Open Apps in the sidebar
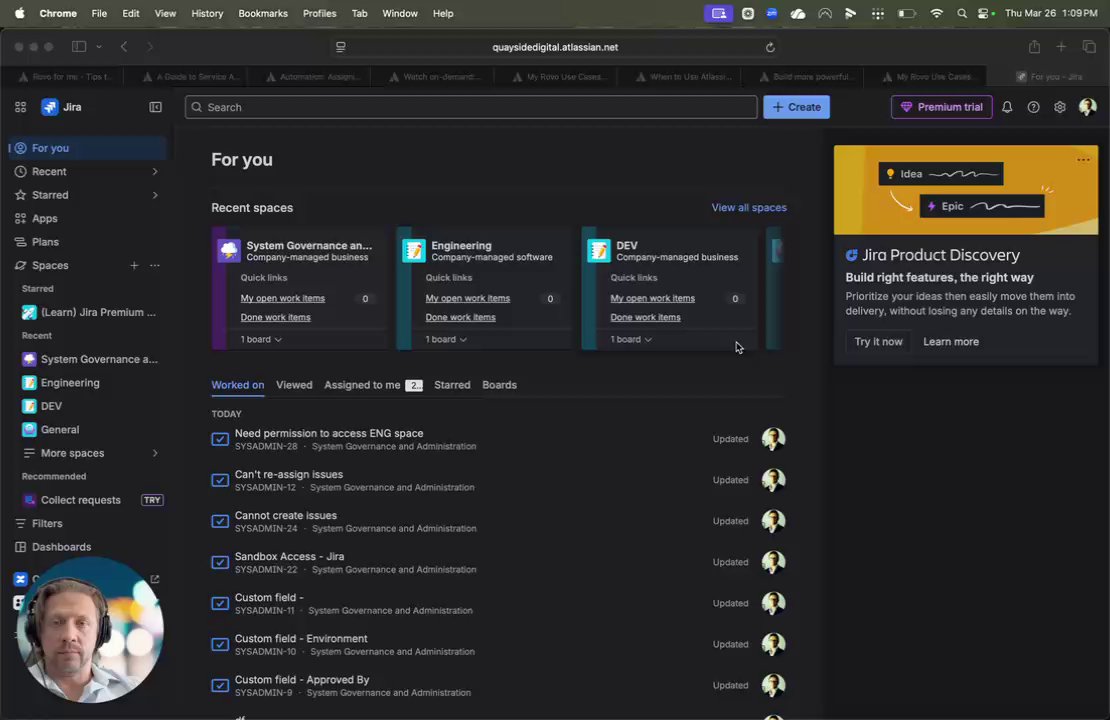The width and height of the screenshot is (1110, 720). (87, 218)
